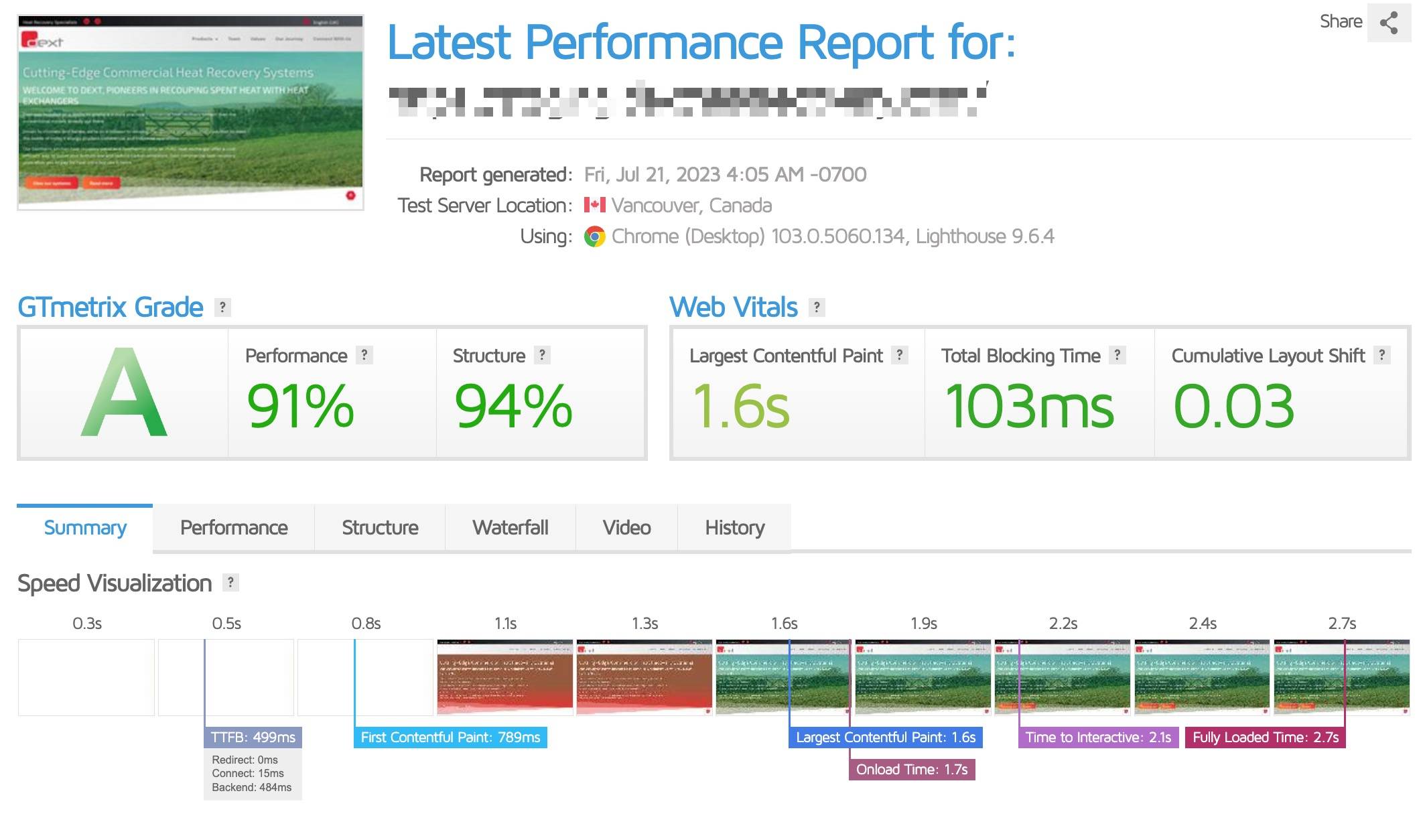This screenshot has width=1423, height=840.
Task: Switch to the Performance tab
Action: (234, 528)
